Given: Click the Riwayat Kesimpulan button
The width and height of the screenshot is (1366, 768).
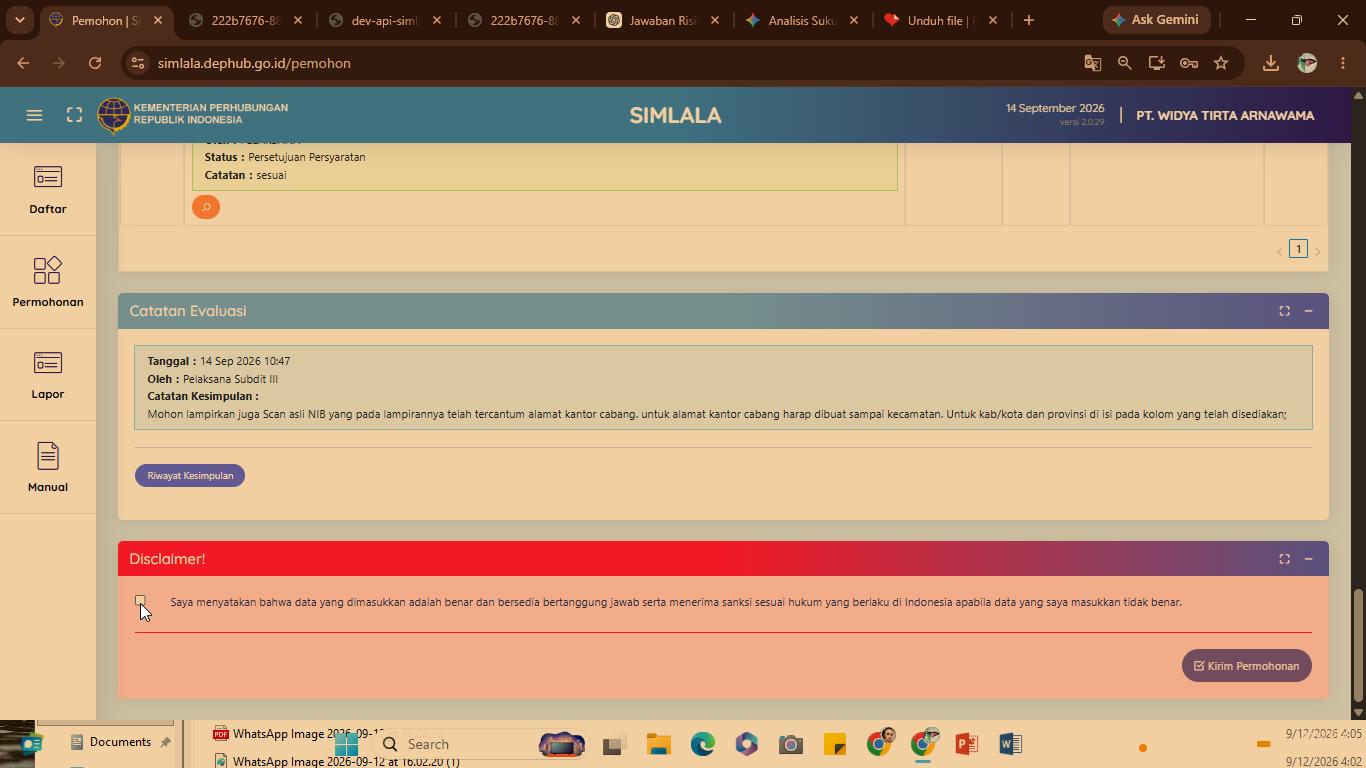Looking at the screenshot, I should (190, 475).
